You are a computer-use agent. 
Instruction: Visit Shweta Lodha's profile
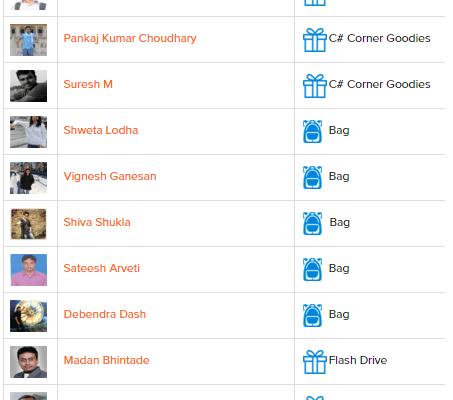click(x=101, y=130)
